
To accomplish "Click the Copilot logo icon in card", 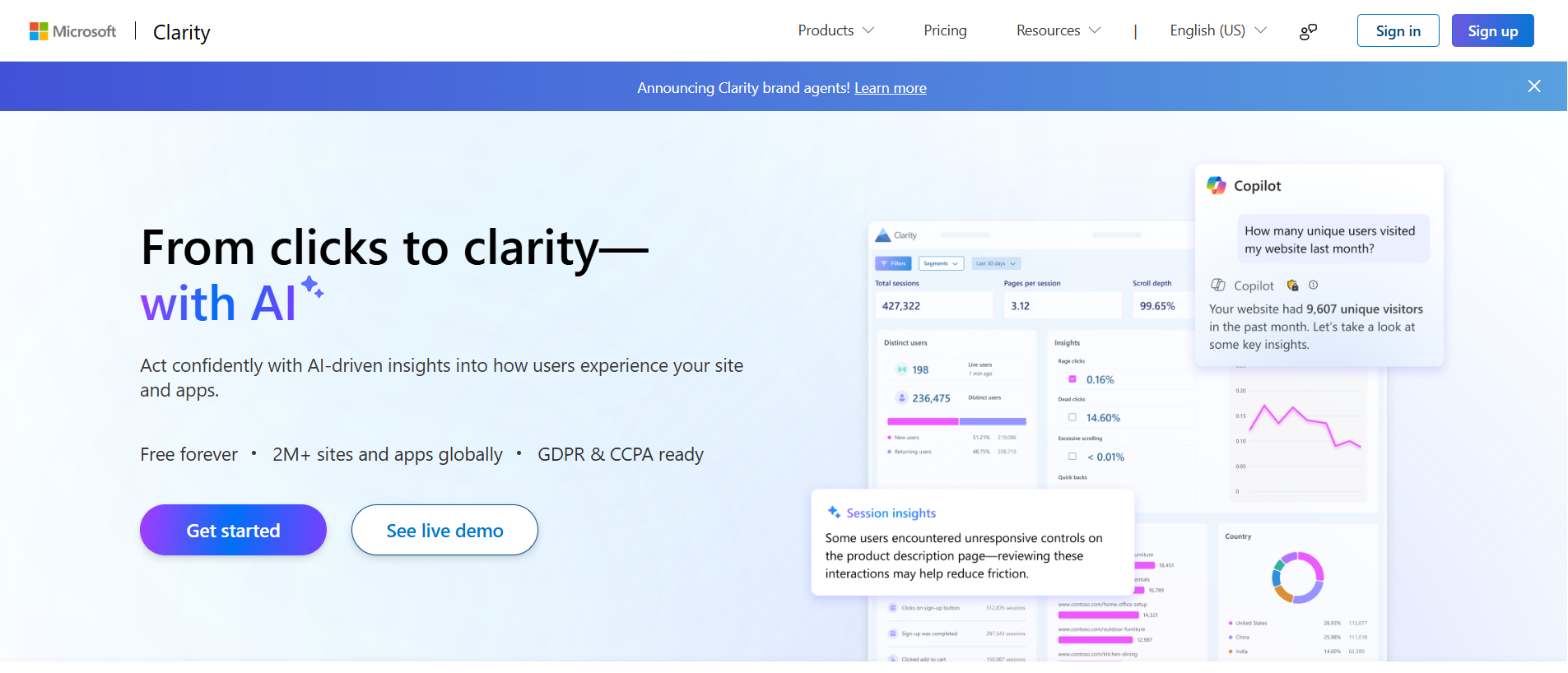I will [1216, 185].
